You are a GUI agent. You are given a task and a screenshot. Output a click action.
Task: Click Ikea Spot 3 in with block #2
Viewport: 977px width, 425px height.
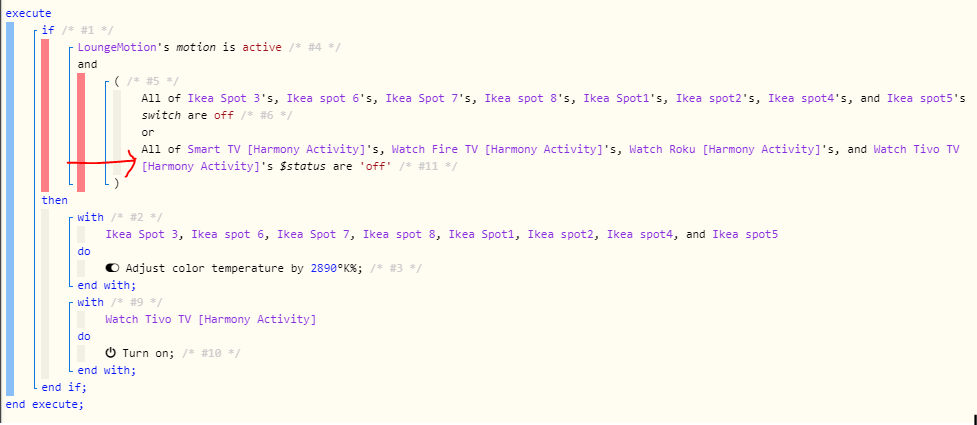pyautogui.click(x=141, y=234)
